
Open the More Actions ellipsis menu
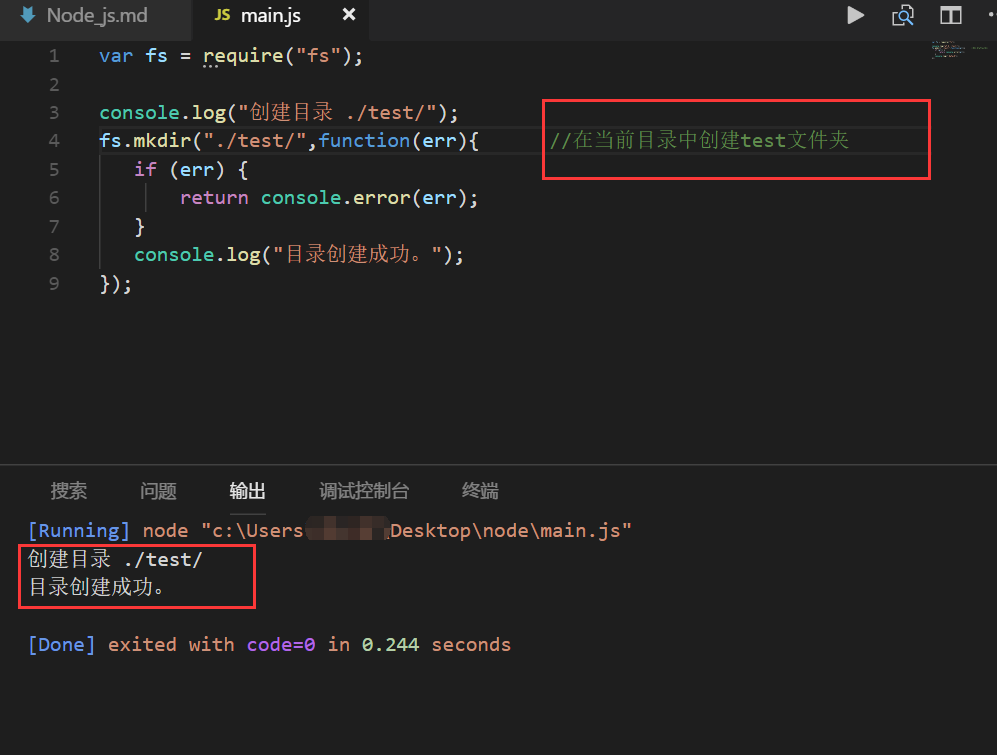coord(988,15)
